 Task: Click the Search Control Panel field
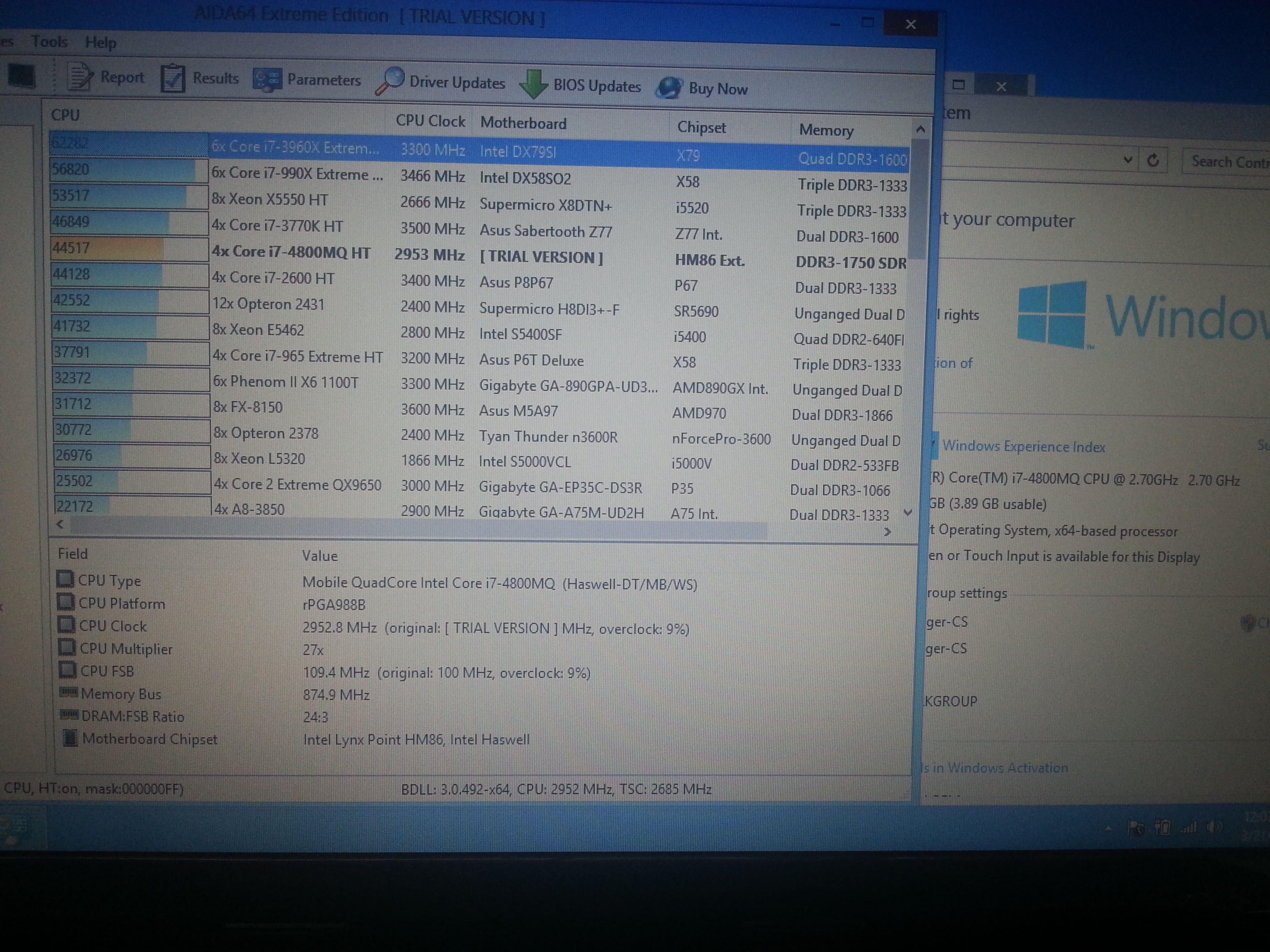pos(1226,162)
